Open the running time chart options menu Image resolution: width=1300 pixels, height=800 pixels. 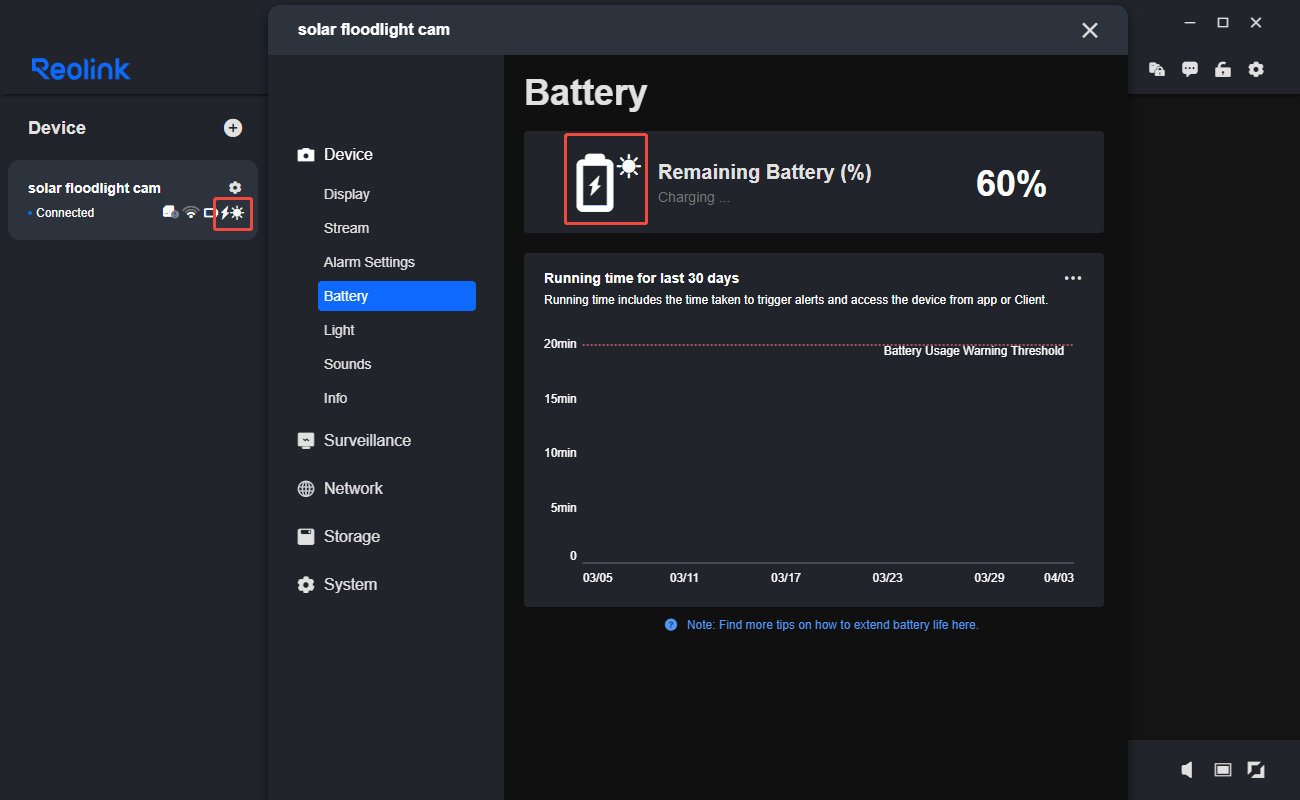[1073, 277]
